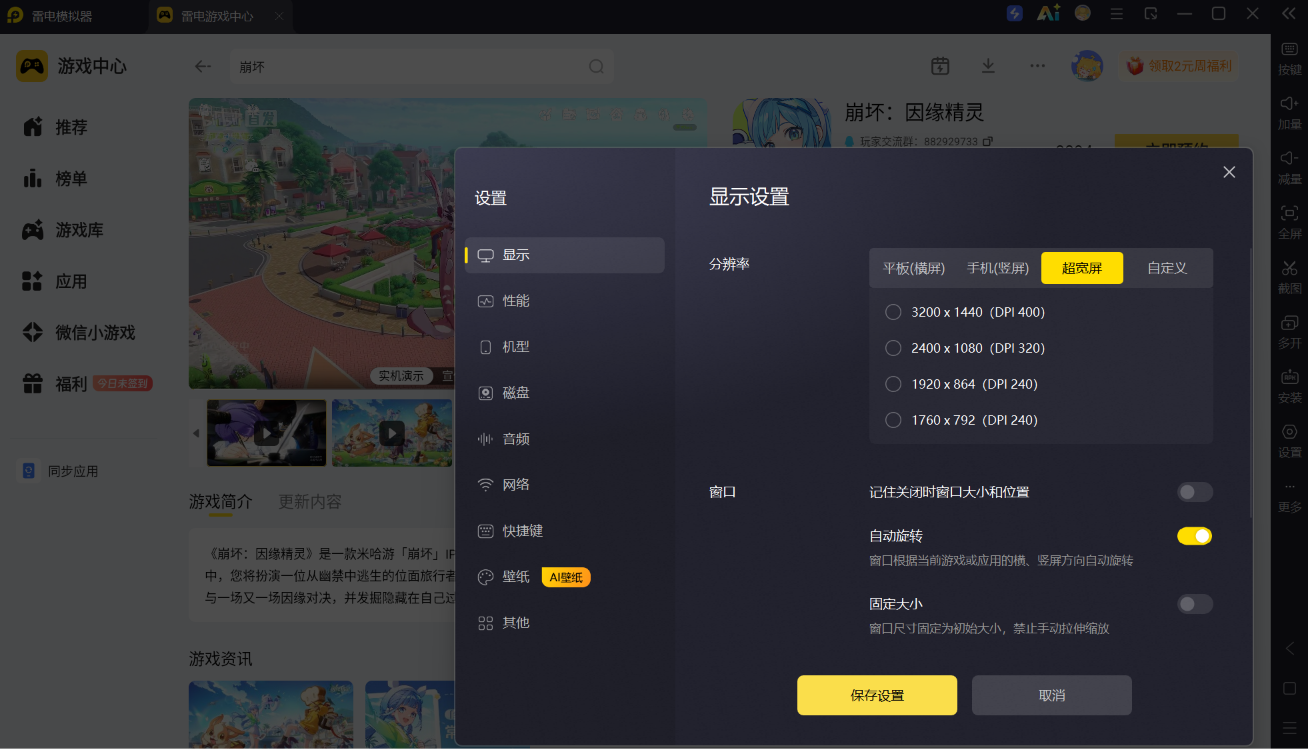Turn off the 自动旋转 switch
Image resolution: width=1308 pixels, height=749 pixels.
point(1195,536)
